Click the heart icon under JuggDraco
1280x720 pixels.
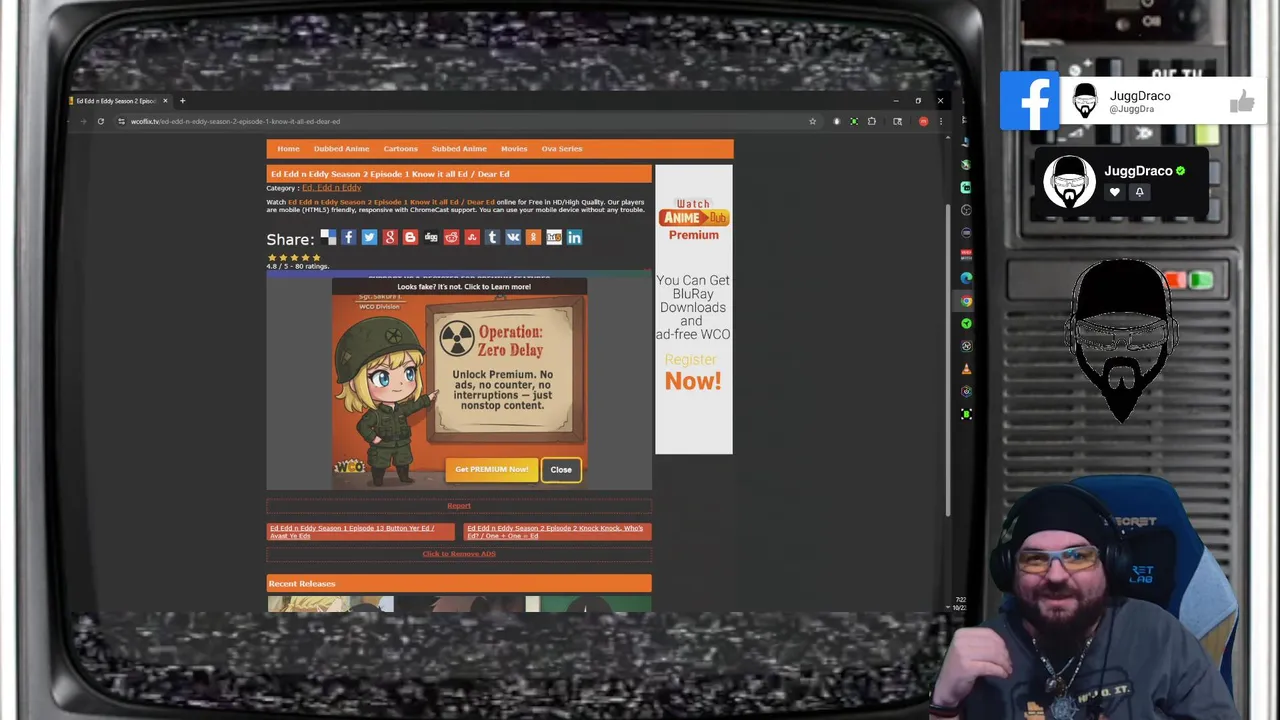[1114, 192]
